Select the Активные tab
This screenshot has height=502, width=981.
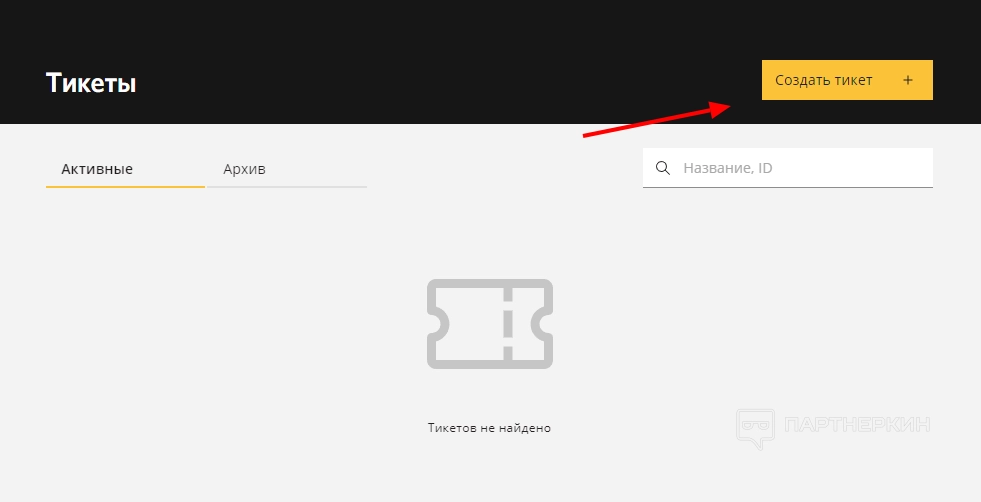(x=125, y=169)
